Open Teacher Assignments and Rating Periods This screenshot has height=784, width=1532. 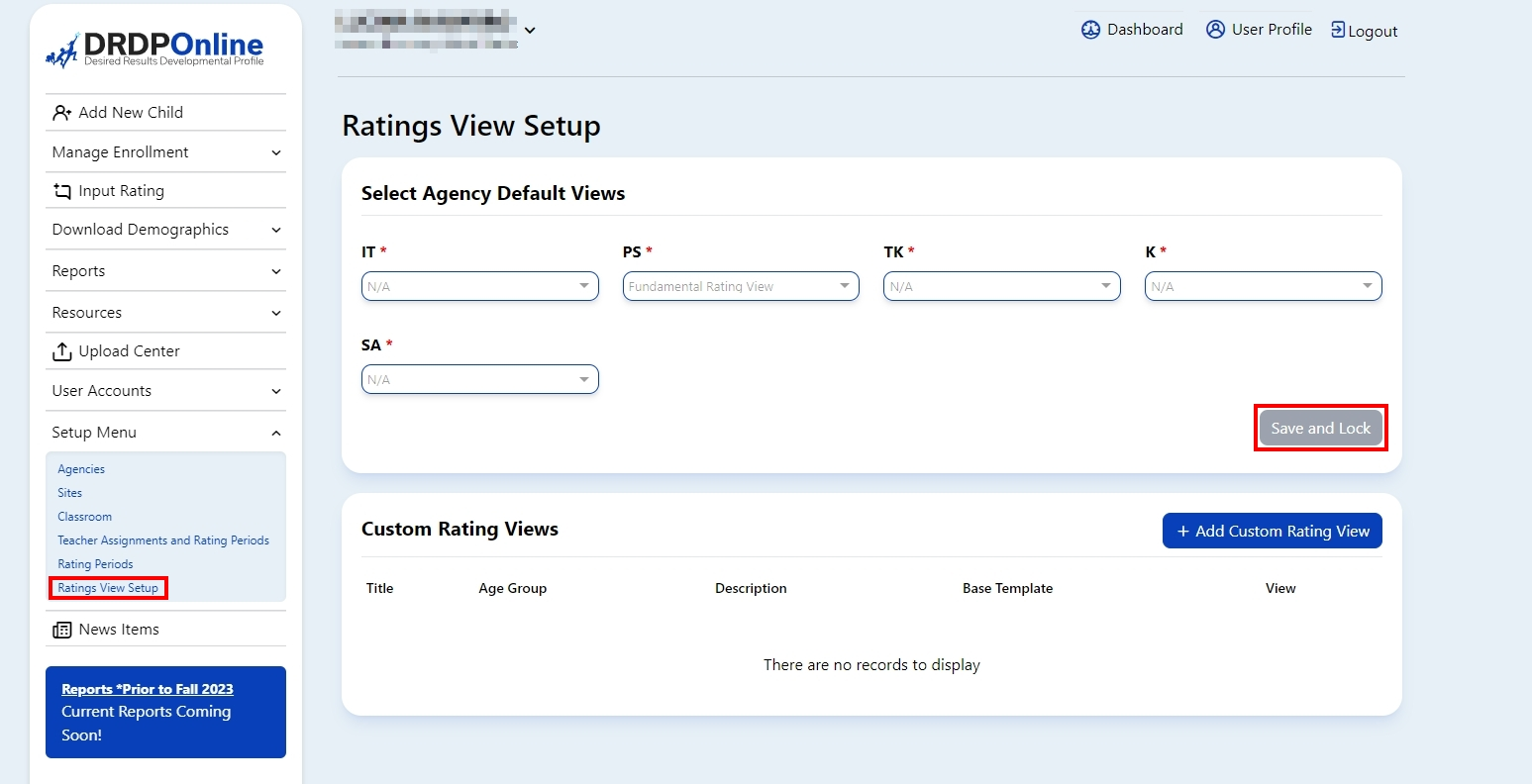163,540
